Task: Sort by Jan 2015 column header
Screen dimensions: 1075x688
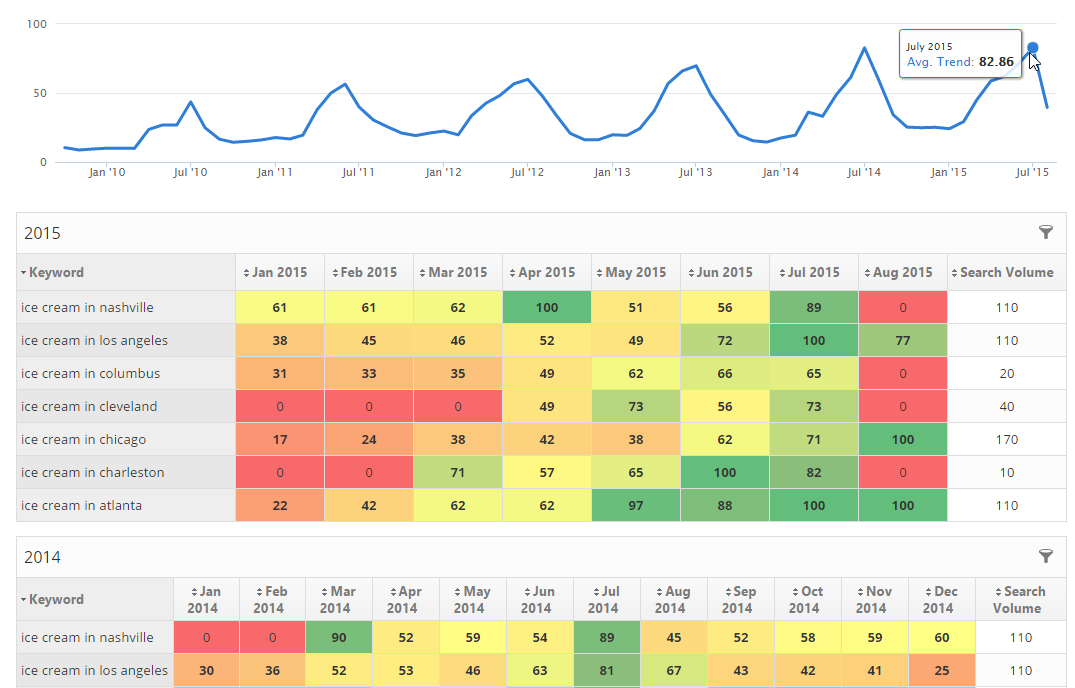Action: 279,272
